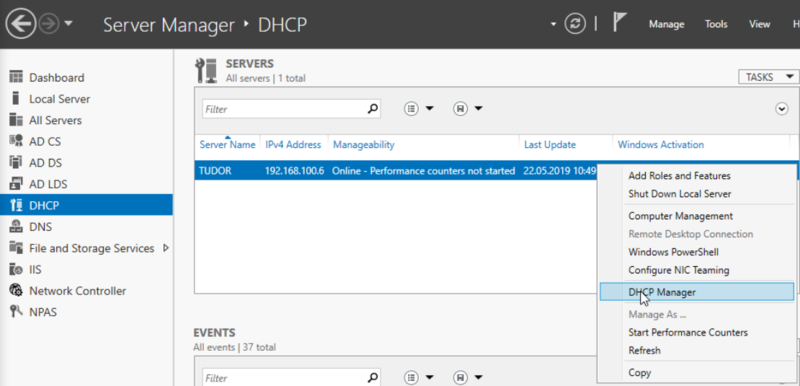This screenshot has width=800, height=386.
Task: Open the Events list criteria options icon
Action: (411, 378)
